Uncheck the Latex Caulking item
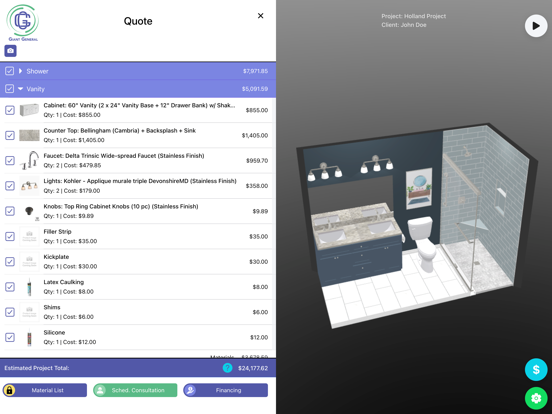 click(x=10, y=287)
